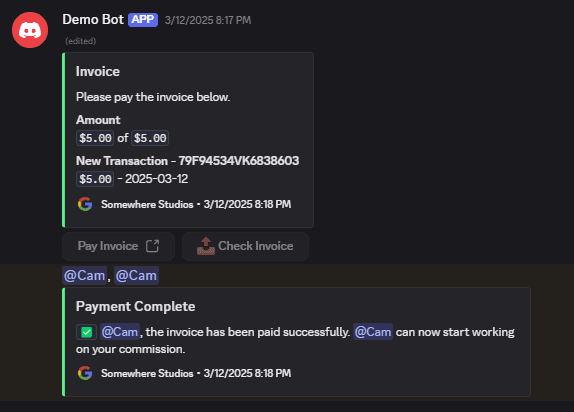The width and height of the screenshot is (574, 412).
Task: Click the Invoice embed title
Action: coord(98,71)
